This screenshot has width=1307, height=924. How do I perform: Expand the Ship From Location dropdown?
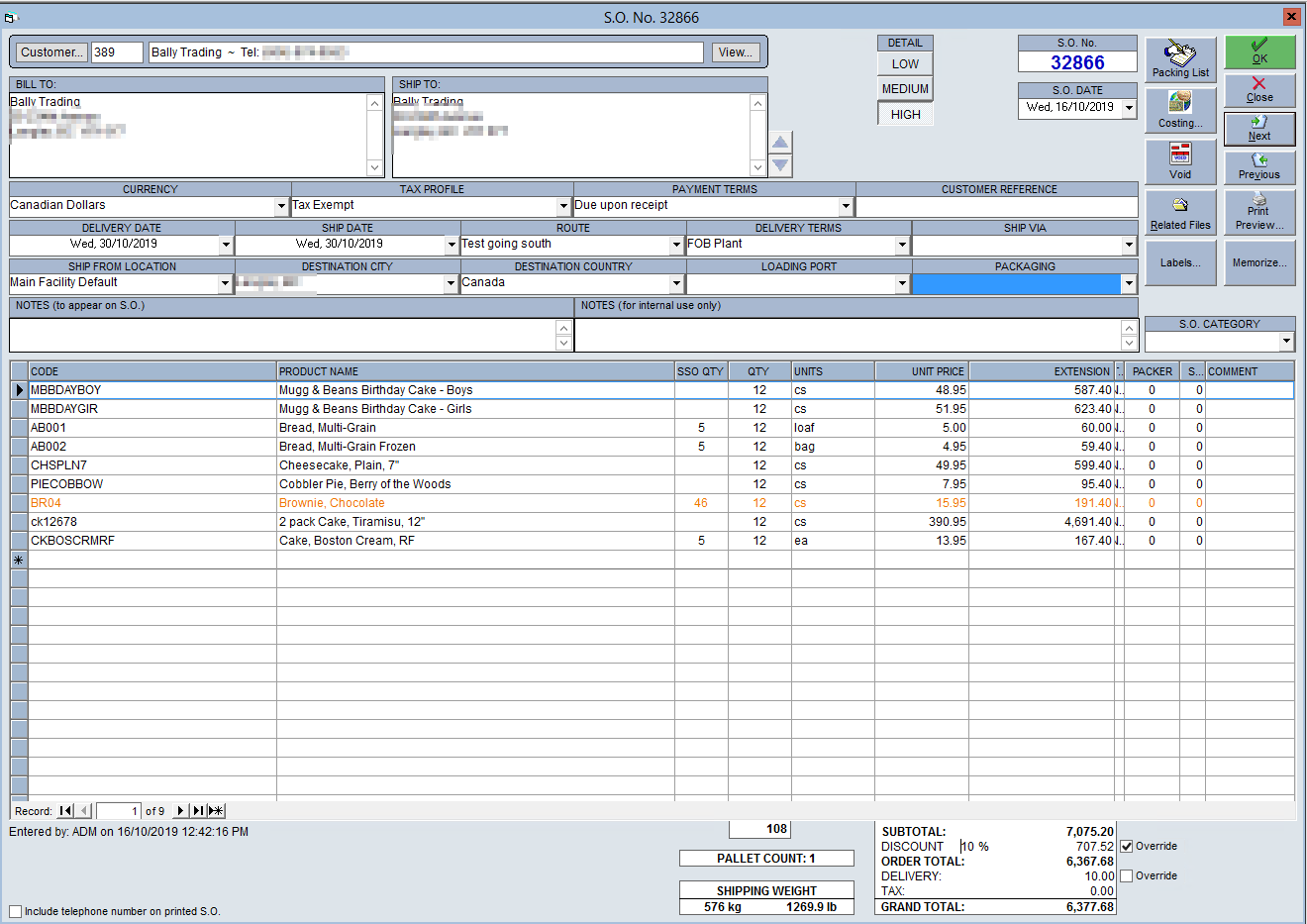coord(225,284)
